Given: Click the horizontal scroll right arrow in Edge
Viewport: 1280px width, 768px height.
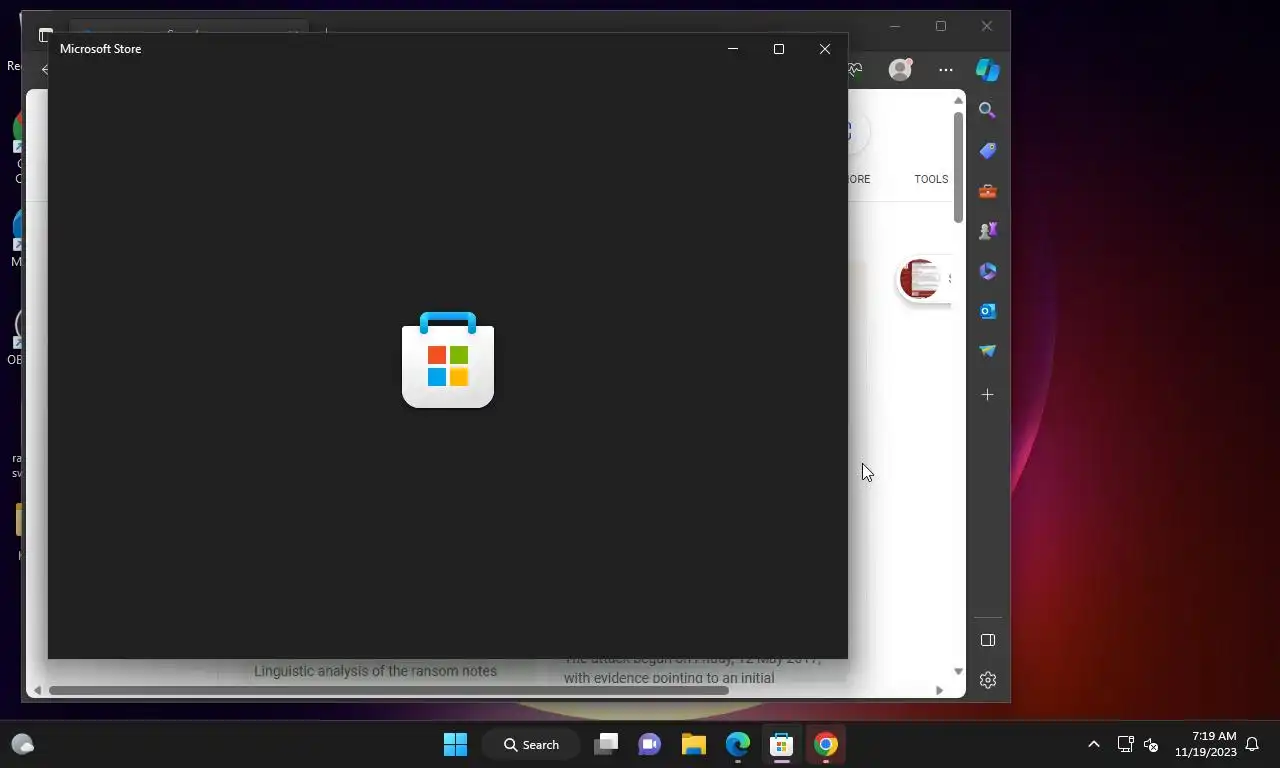Looking at the screenshot, I should tap(939, 690).
